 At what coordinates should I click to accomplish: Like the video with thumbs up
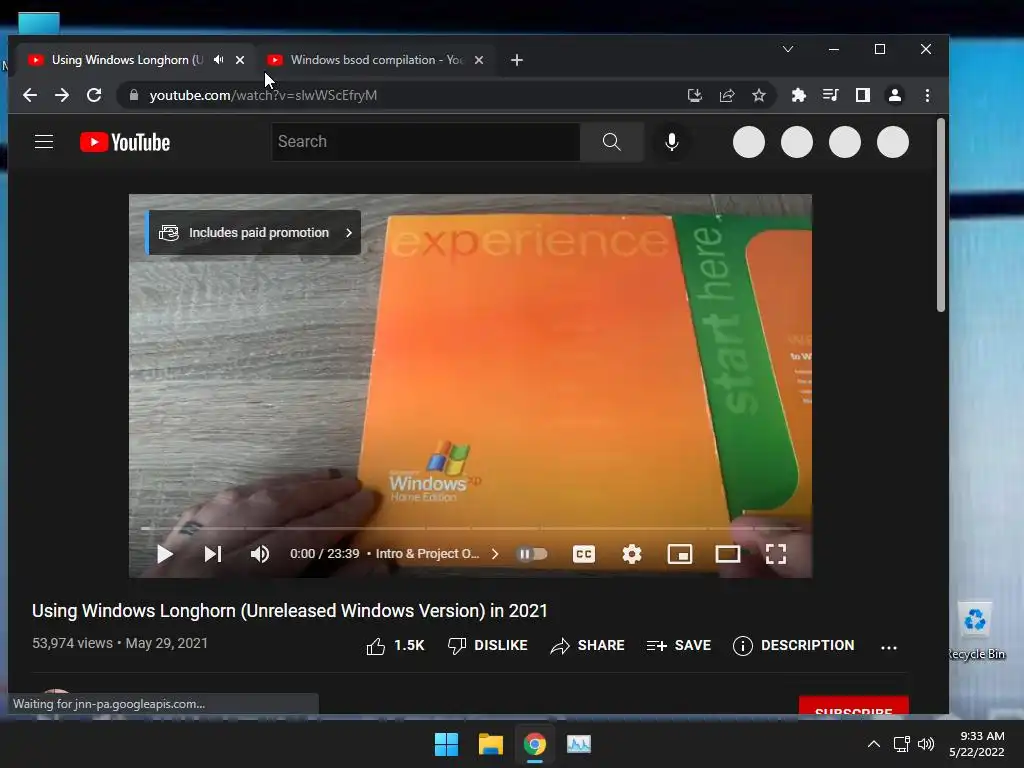coord(395,646)
